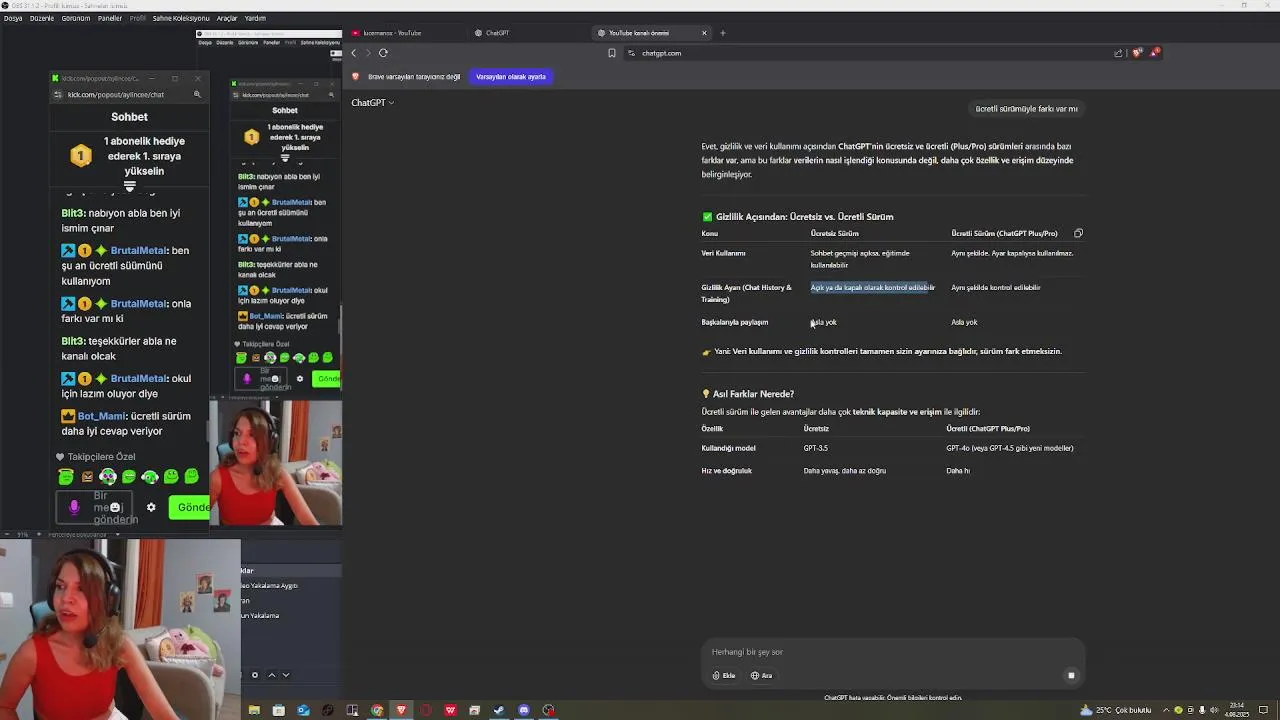This screenshot has width=1280, height=720.
Task: Open the Düzenle menu in OBS
Action: pos(42,18)
